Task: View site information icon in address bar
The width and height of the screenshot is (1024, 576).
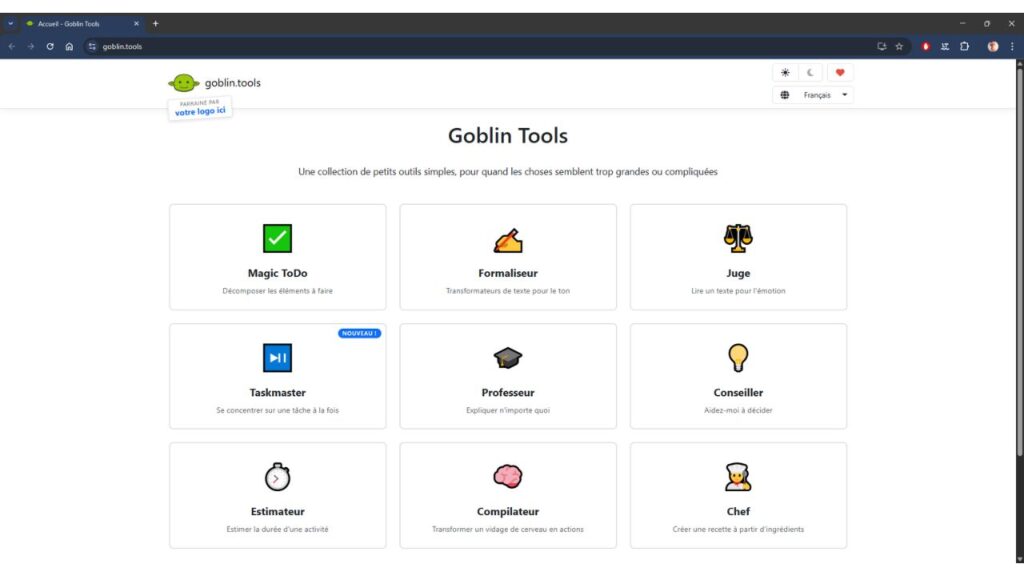Action: [x=92, y=46]
